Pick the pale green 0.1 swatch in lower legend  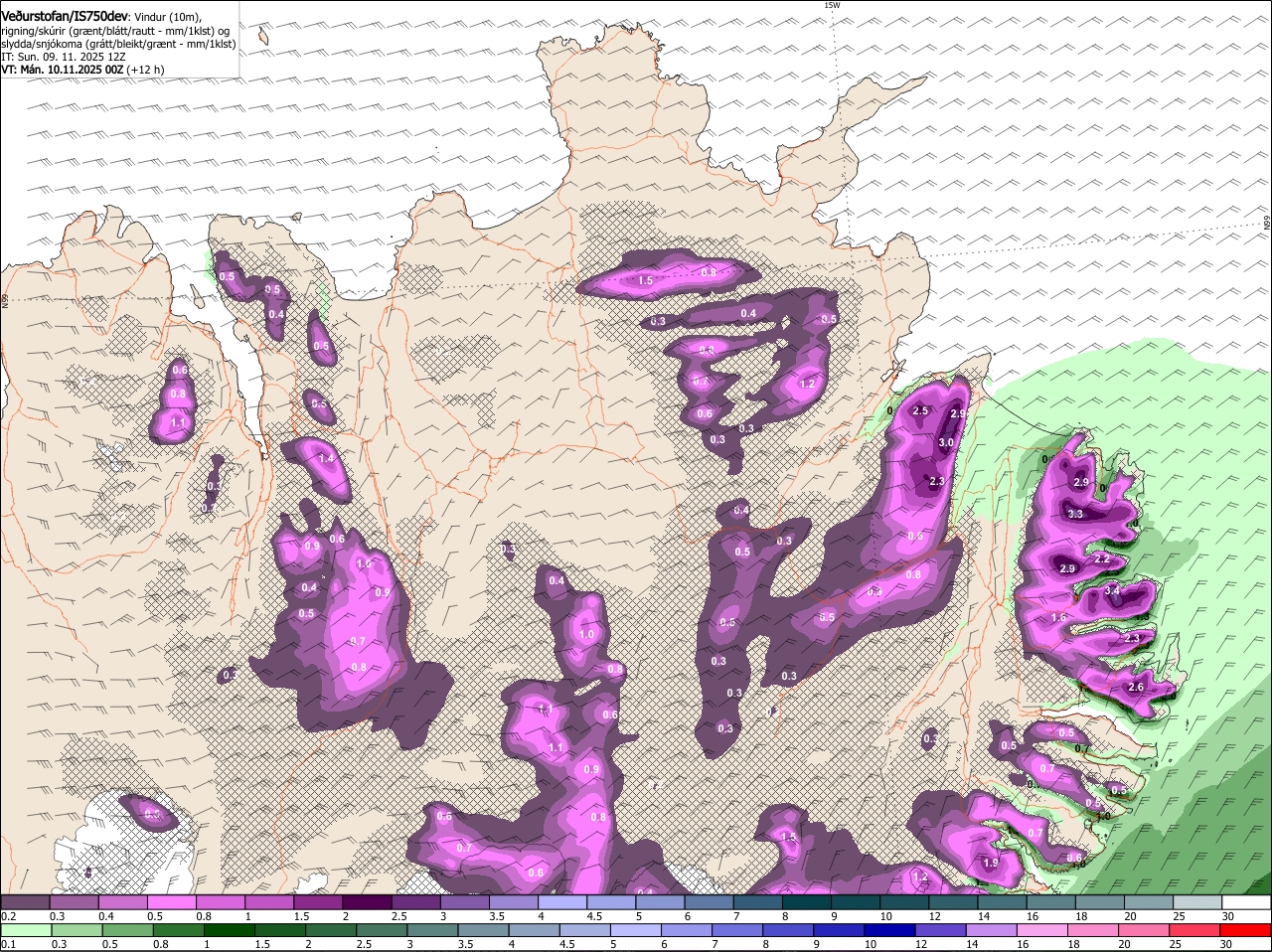pyautogui.click(x=26, y=930)
